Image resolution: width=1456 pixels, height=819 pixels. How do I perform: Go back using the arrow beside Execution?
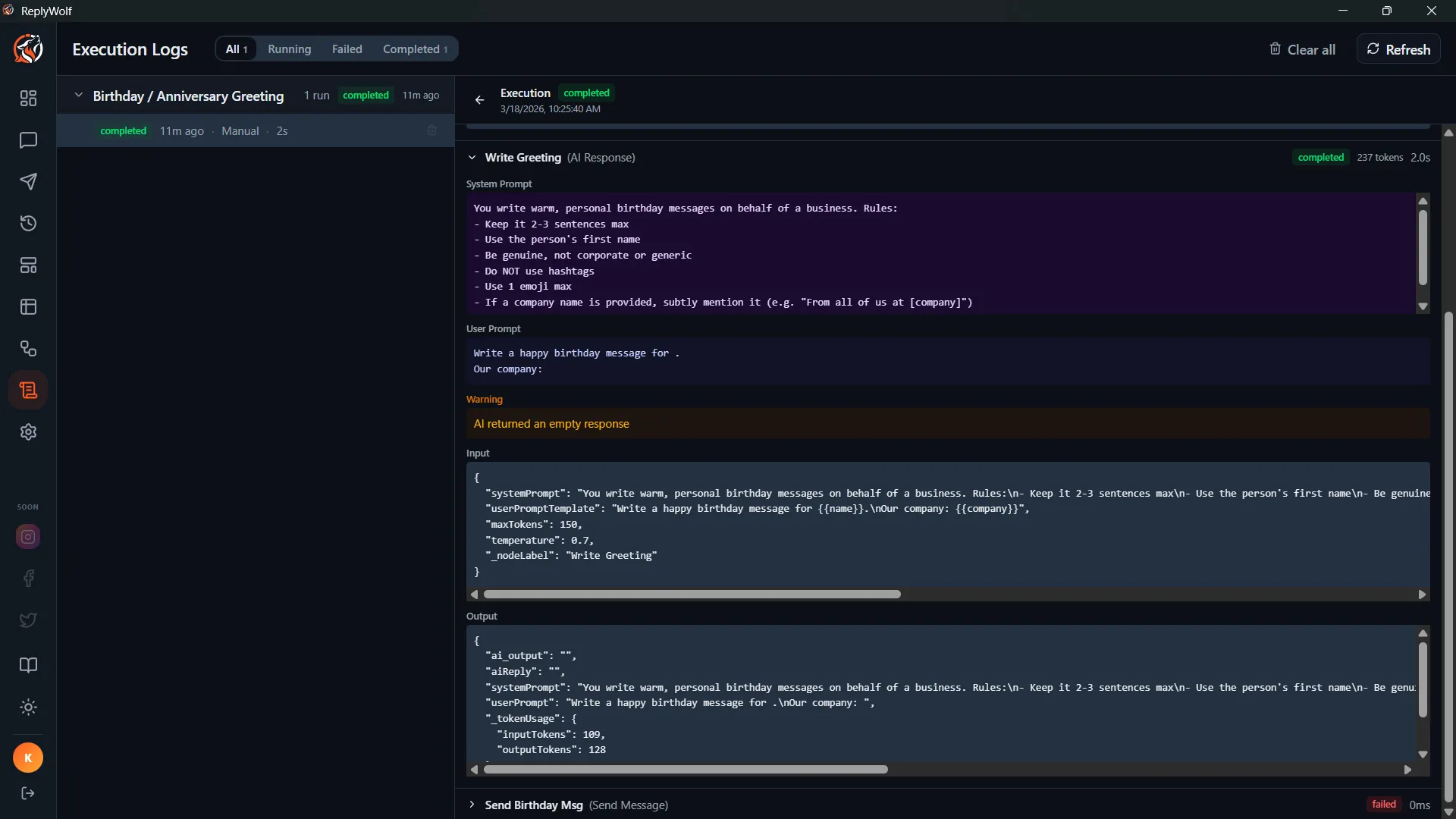pos(479,100)
